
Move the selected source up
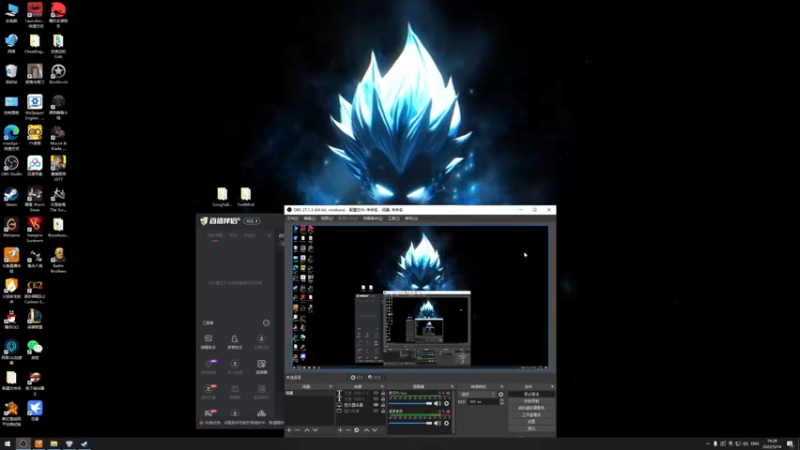click(x=366, y=430)
